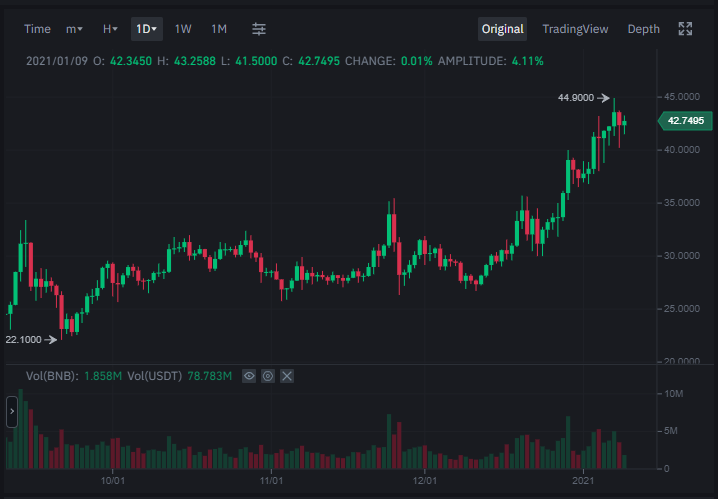Click the CHANGE 0.01% readout
Viewport: 718px width, 499px height.
coord(388,61)
